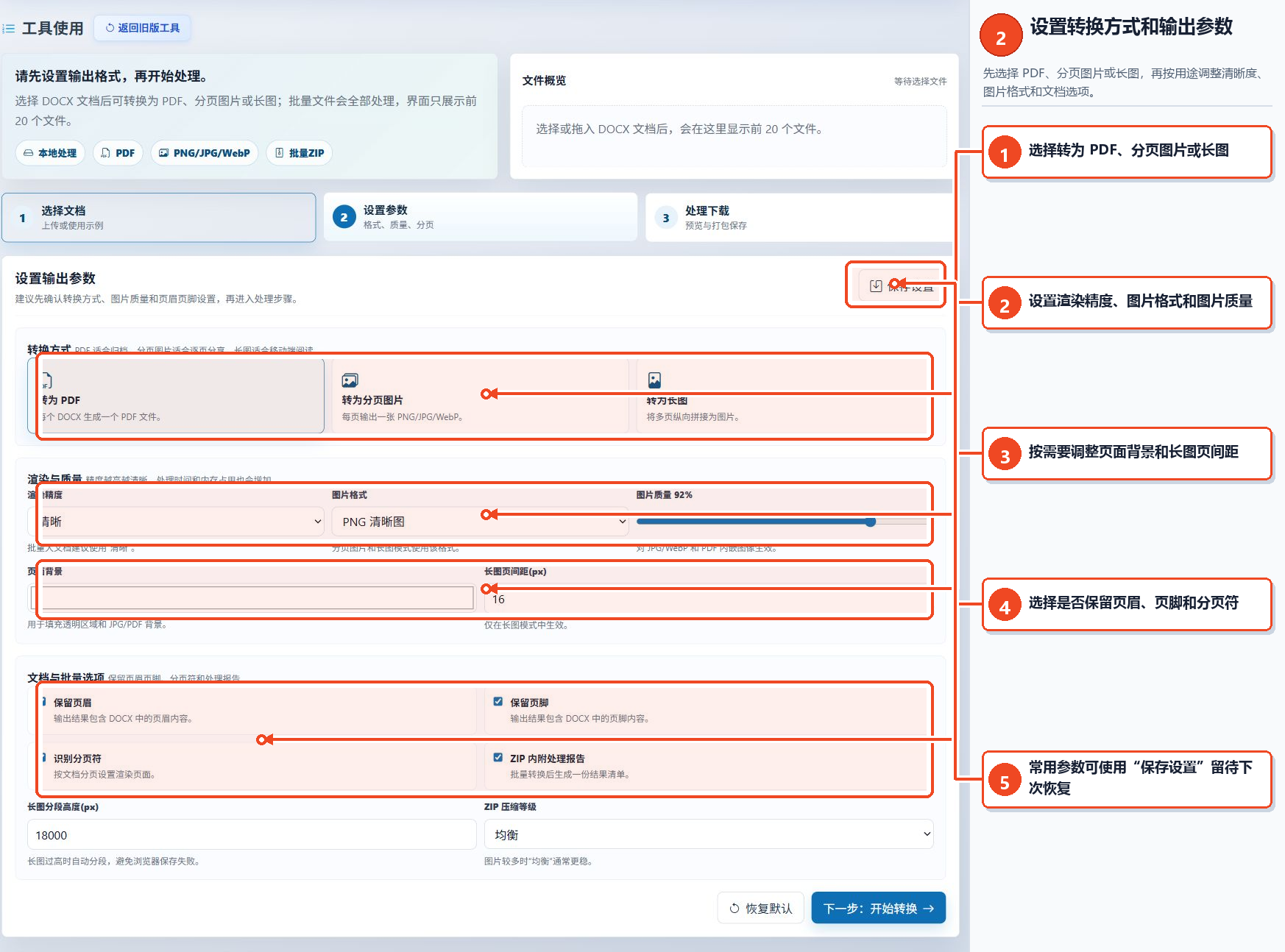Click the PNG/JPG/WebP image chip
The height and width of the screenshot is (952, 1285).
tap(205, 153)
